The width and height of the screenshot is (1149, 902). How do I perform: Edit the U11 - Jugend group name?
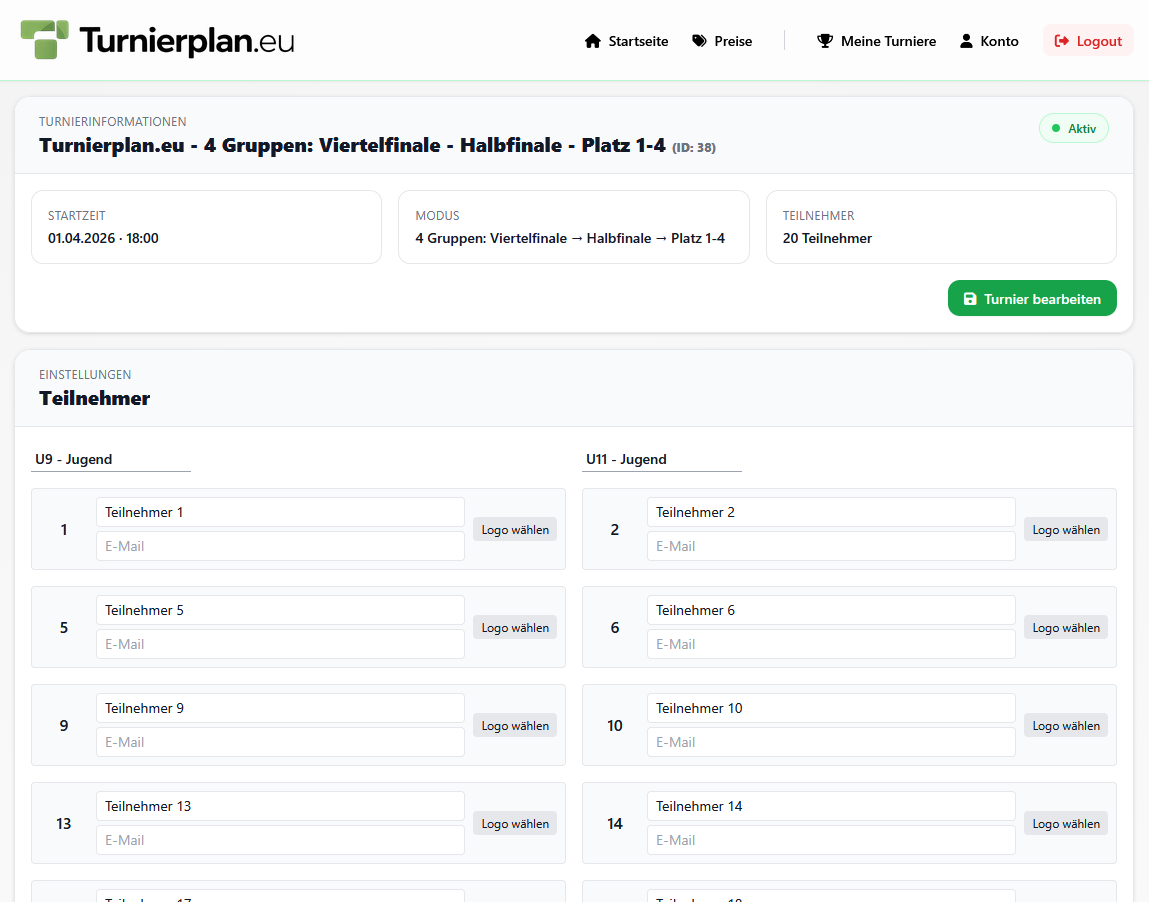pos(662,460)
